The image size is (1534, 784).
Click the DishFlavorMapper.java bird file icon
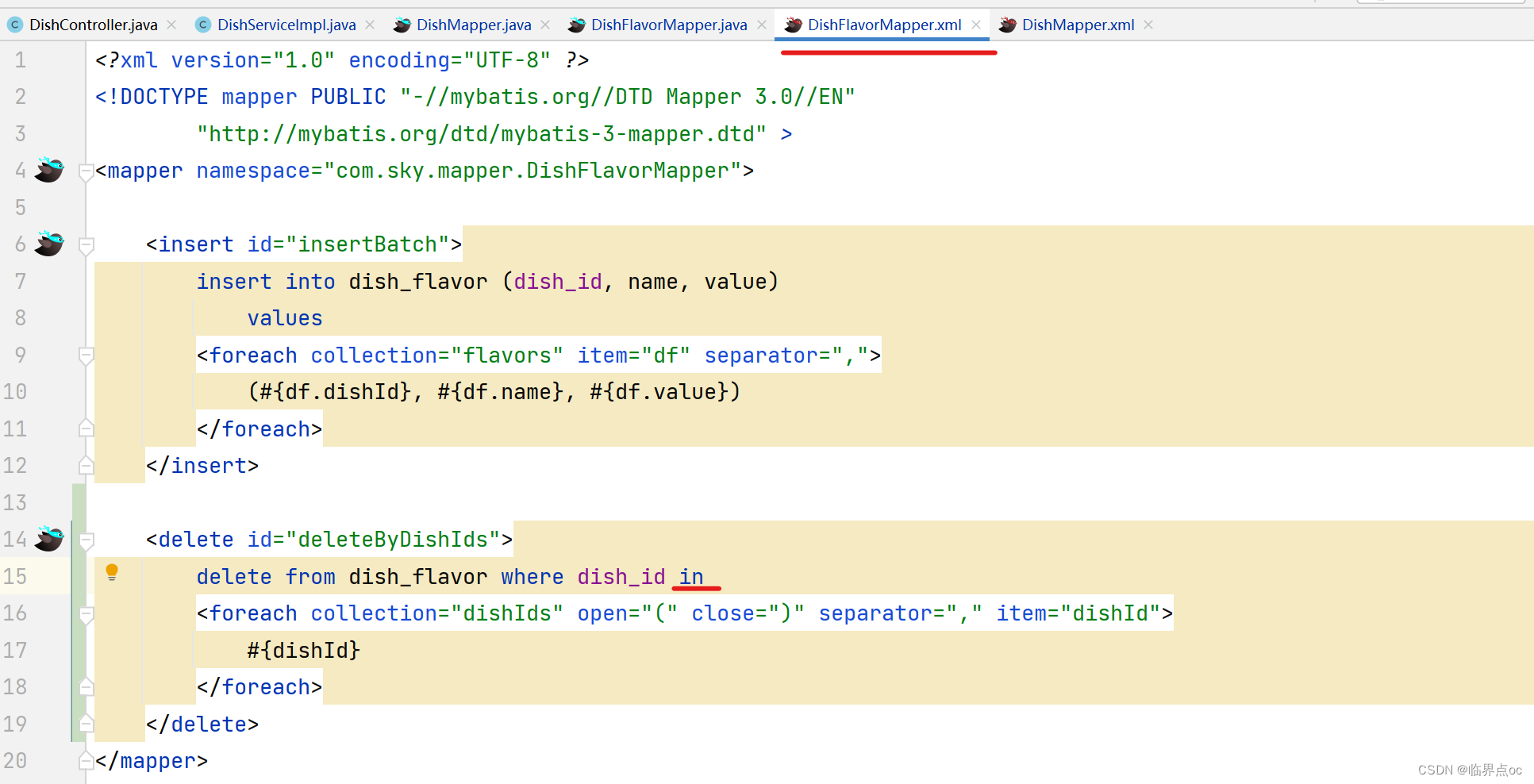click(x=577, y=25)
